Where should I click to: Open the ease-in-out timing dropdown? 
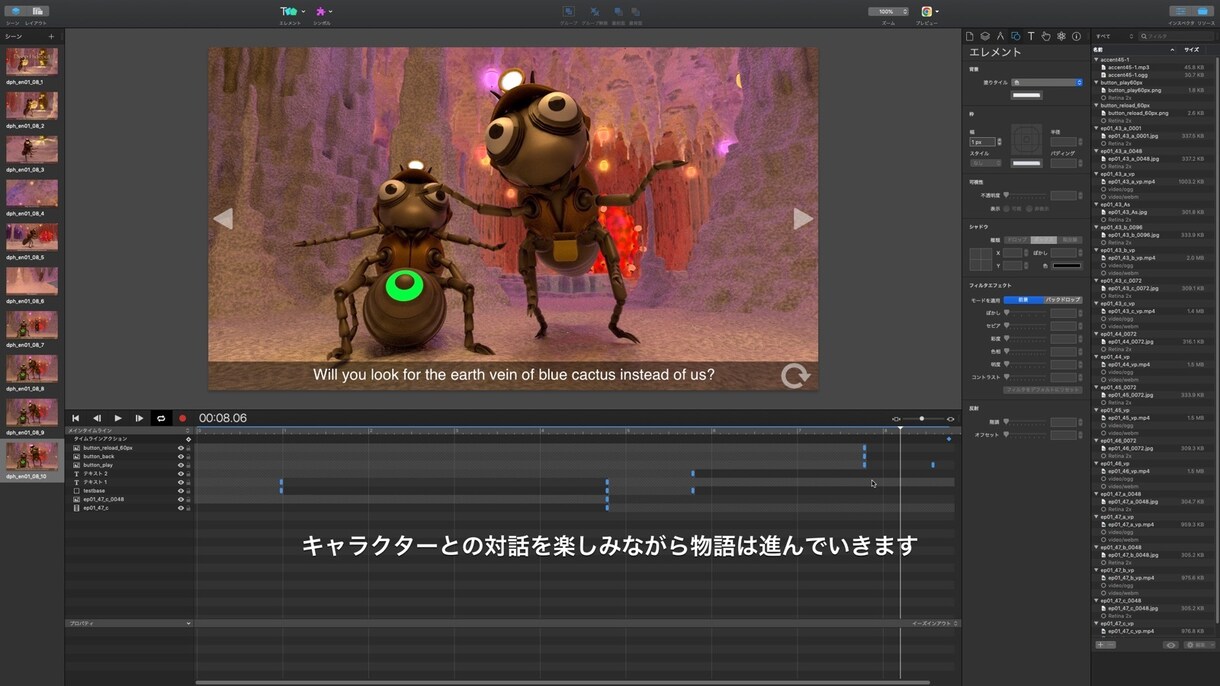click(935, 623)
